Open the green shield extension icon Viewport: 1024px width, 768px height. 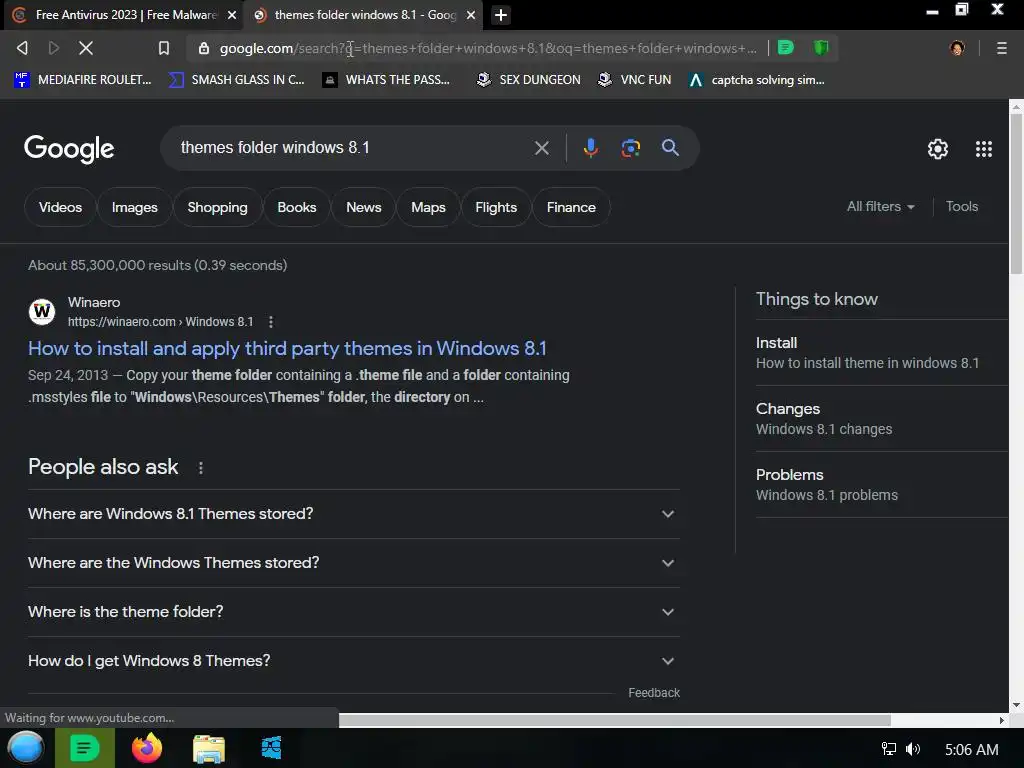[821, 47]
